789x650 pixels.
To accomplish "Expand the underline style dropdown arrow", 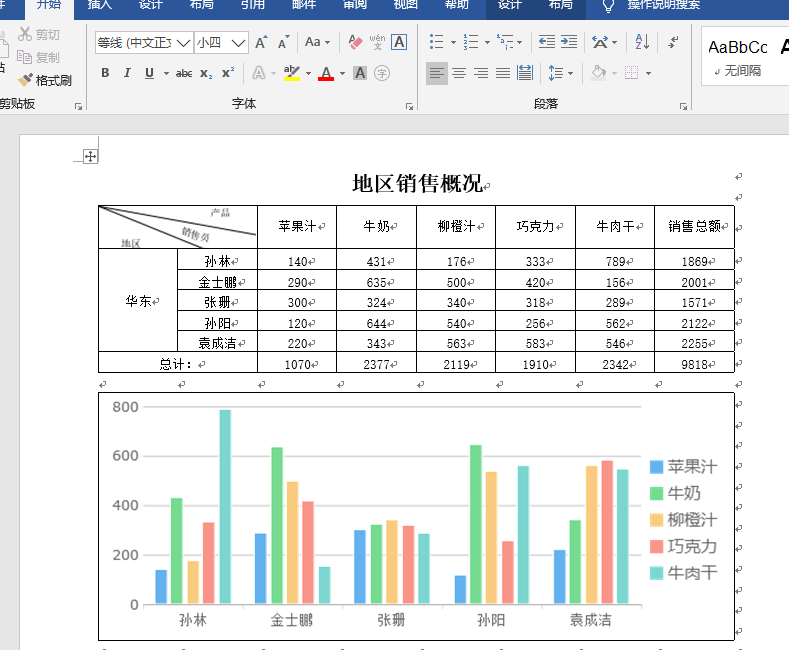I will click(166, 73).
